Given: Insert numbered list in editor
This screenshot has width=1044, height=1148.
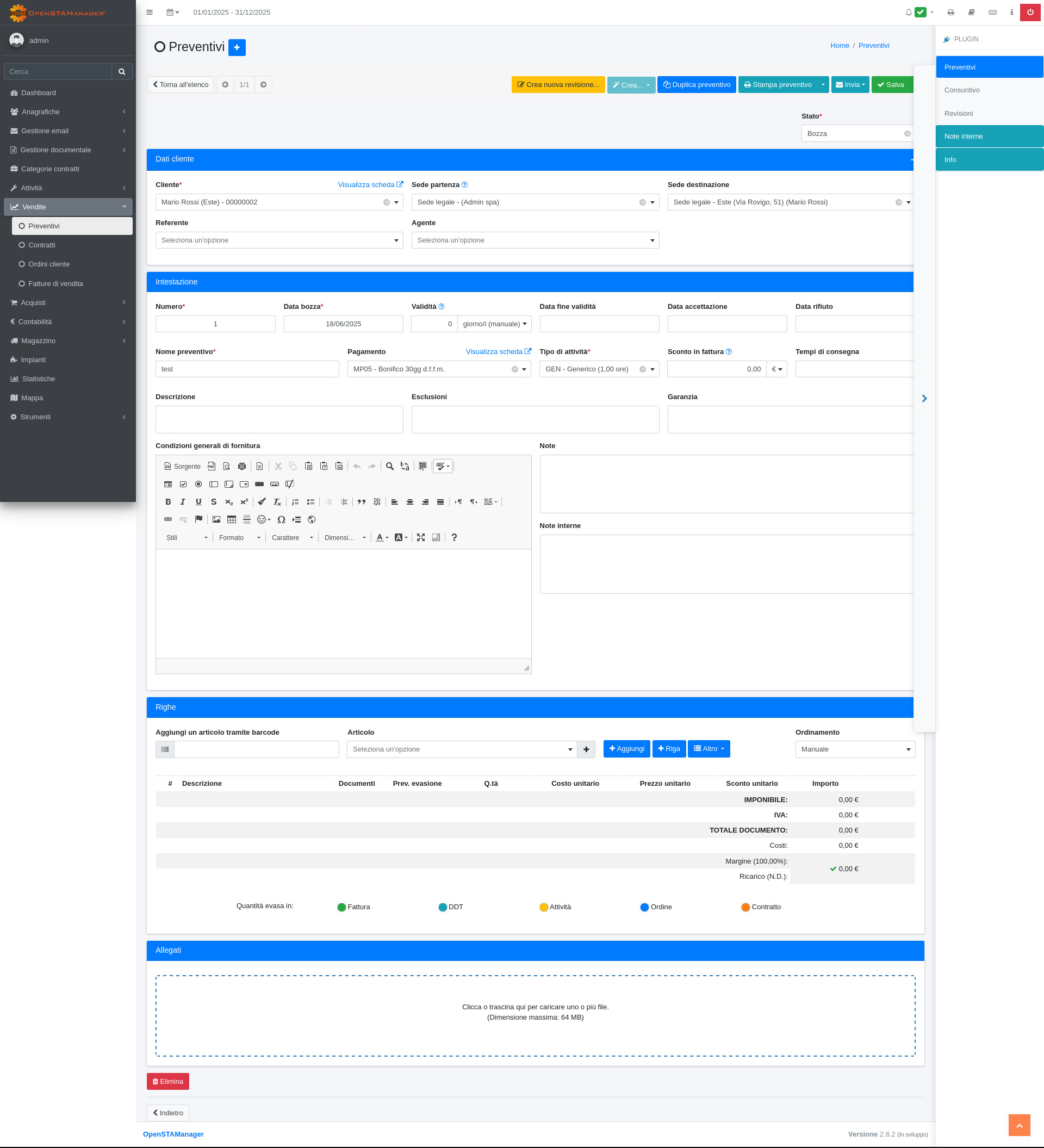Looking at the screenshot, I should [x=295, y=502].
